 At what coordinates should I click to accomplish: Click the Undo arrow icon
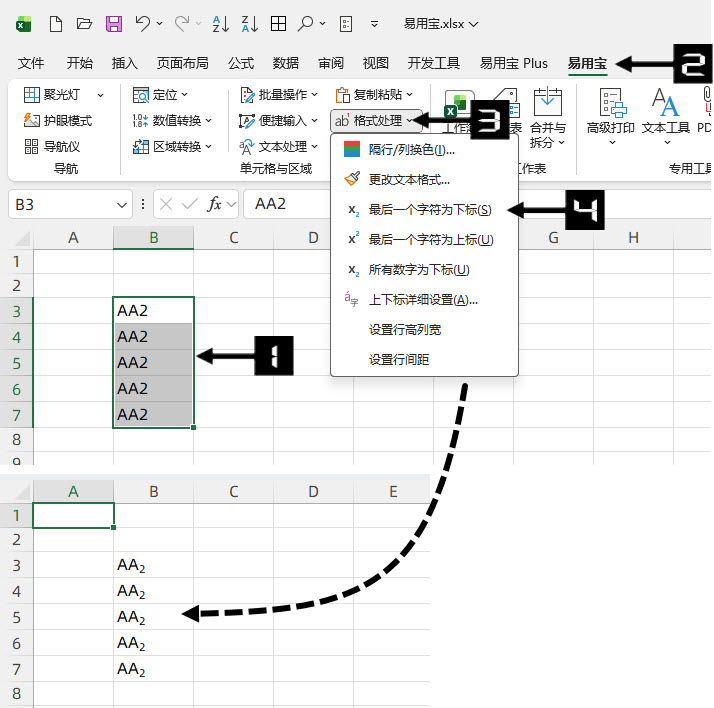(x=143, y=23)
